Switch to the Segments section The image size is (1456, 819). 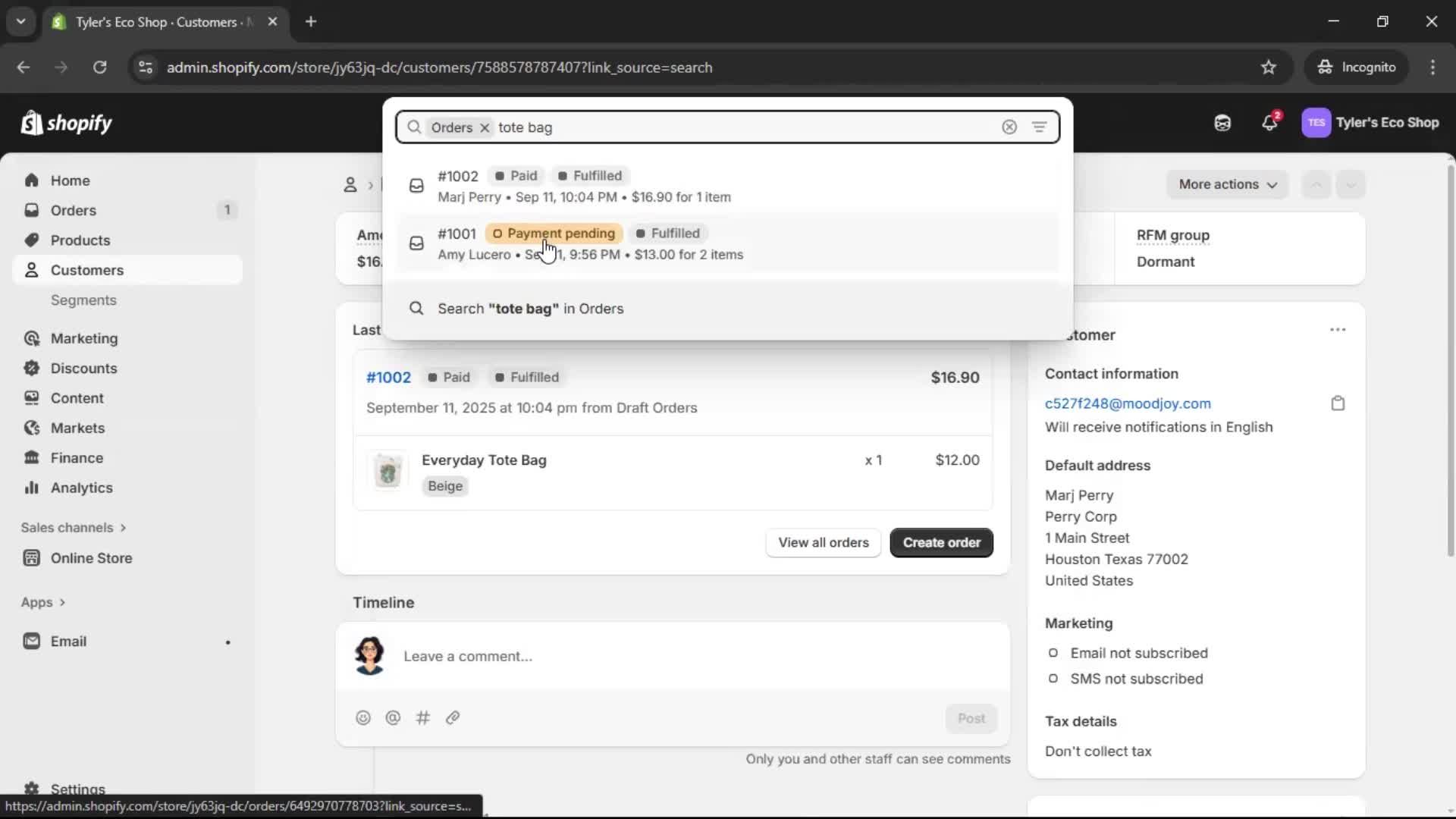83,300
